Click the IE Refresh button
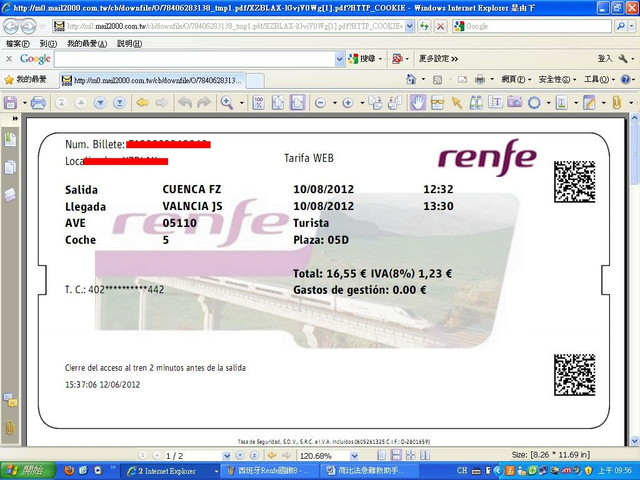This screenshot has width=640, height=480. click(x=424, y=27)
